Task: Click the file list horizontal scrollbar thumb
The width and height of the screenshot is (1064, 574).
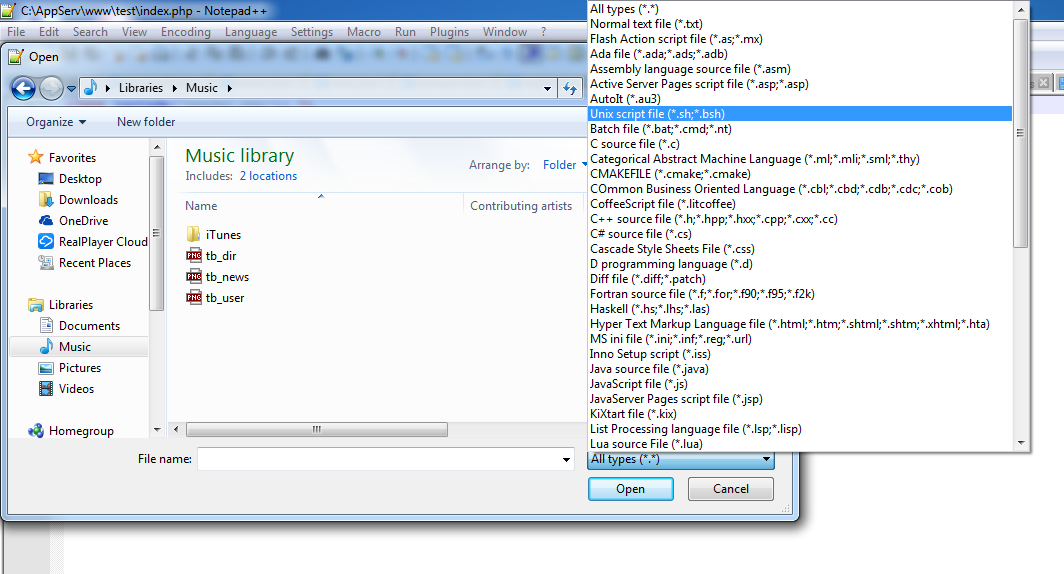Action: (316, 429)
